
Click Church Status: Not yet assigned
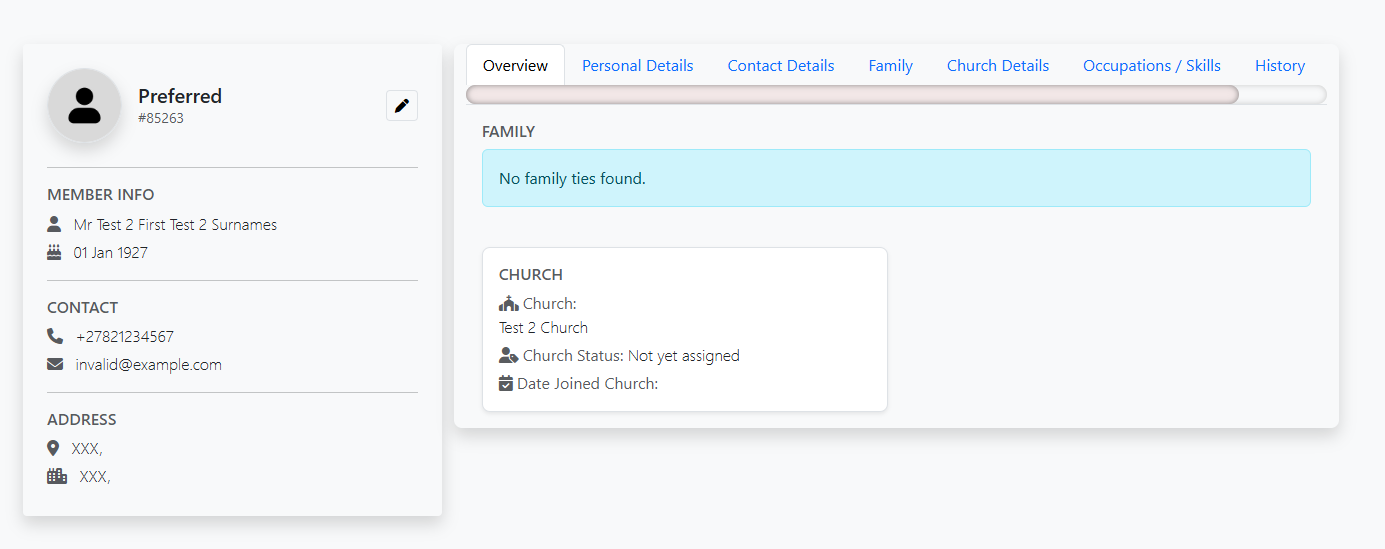[x=631, y=356]
